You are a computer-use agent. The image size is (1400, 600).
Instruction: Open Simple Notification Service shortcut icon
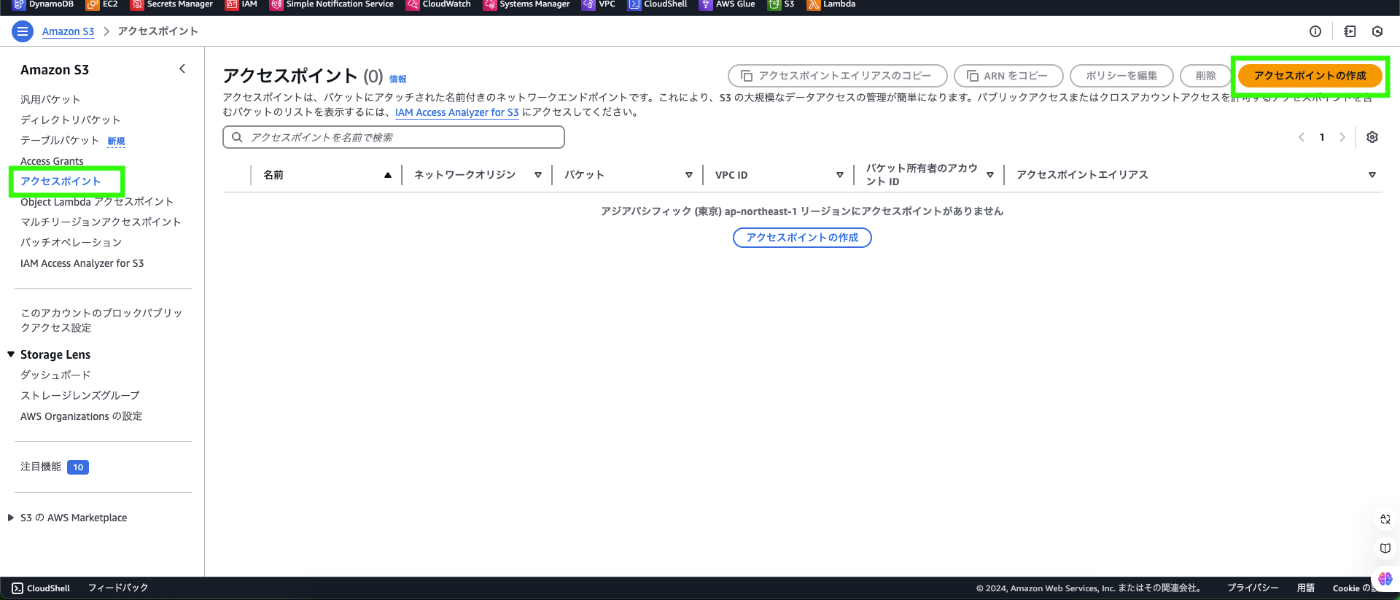277,5
